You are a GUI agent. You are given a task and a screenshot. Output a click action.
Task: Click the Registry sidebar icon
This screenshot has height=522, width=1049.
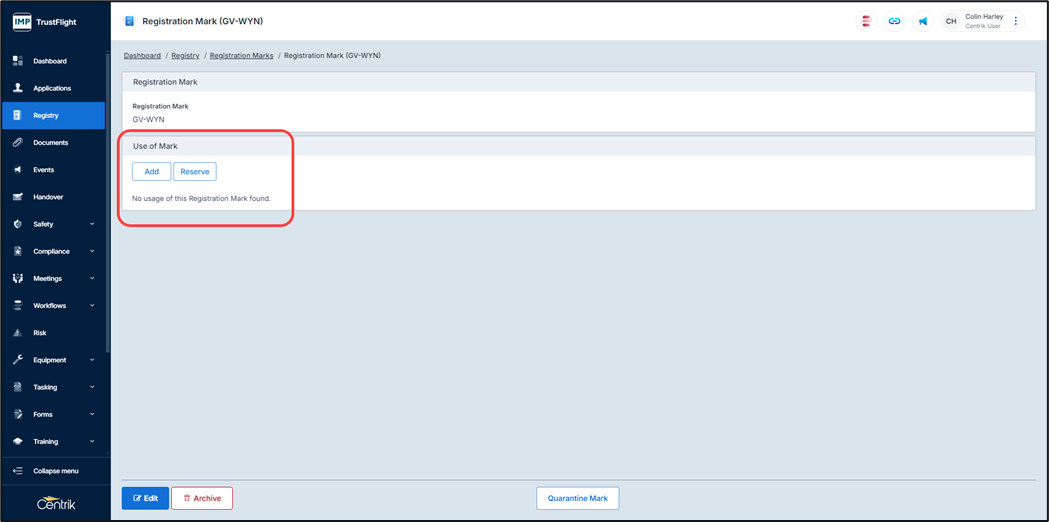pyautogui.click(x=19, y=115)
